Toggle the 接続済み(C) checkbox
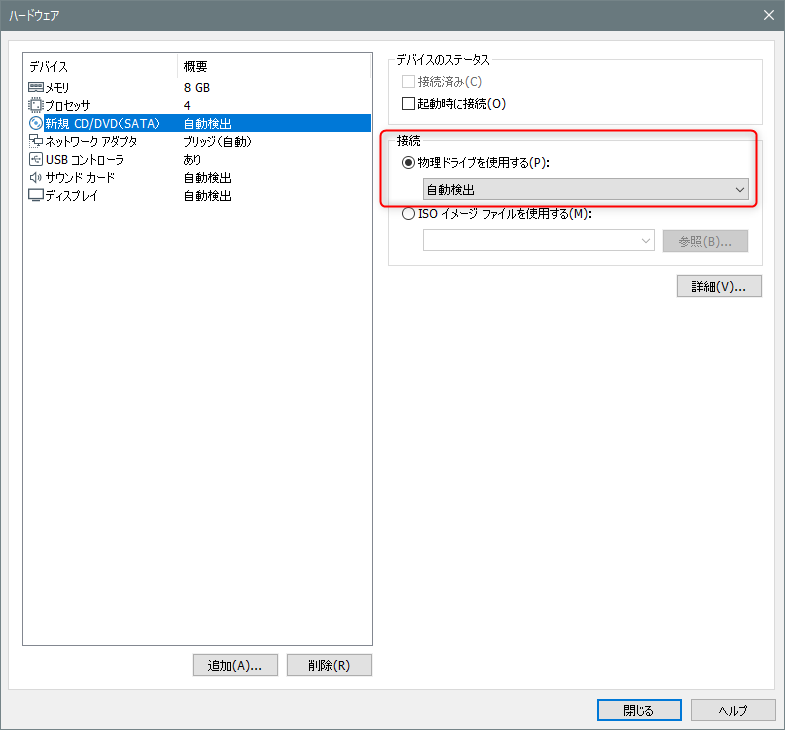 point(408,81)
